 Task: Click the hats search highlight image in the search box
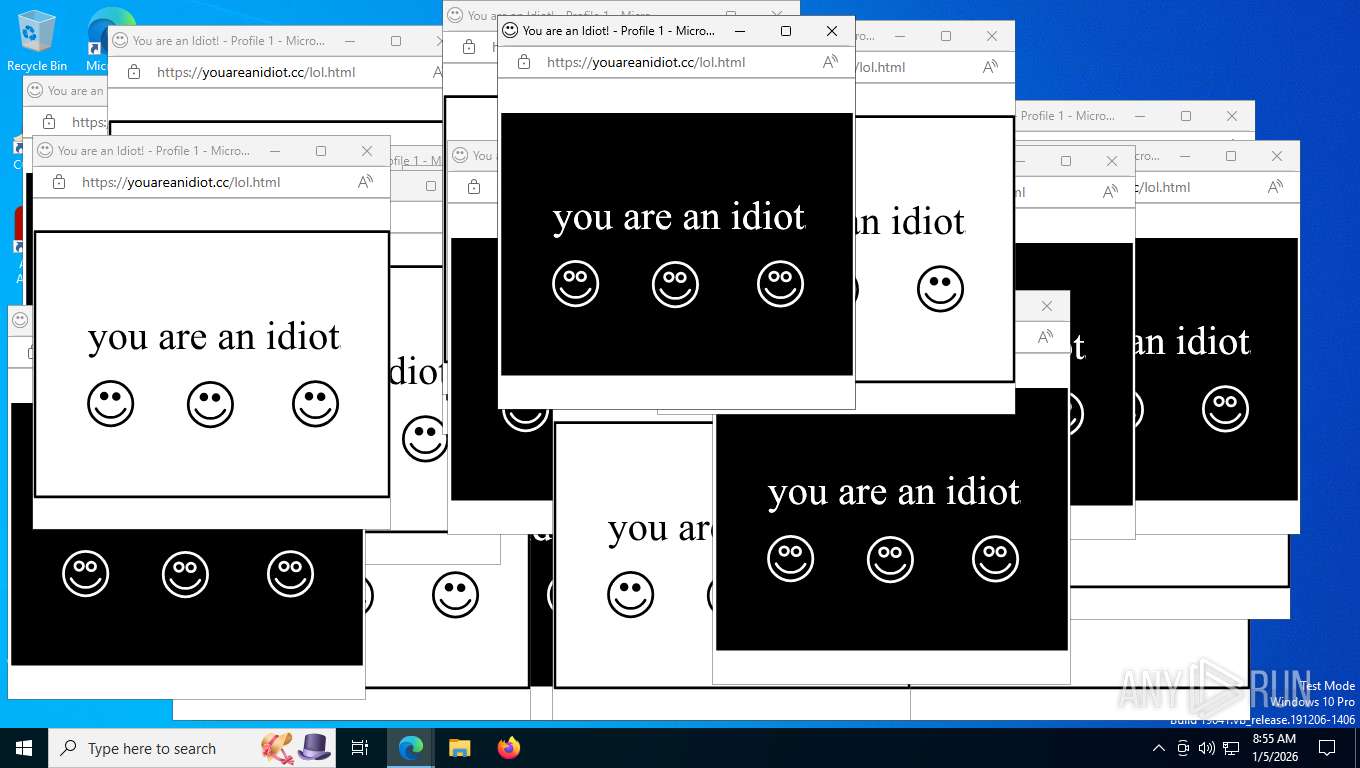click(296, 747)
